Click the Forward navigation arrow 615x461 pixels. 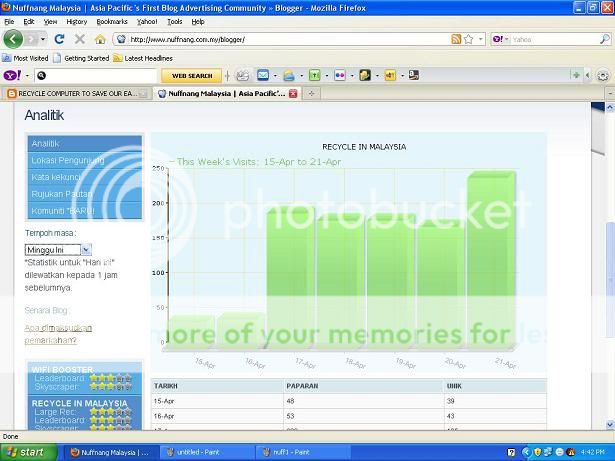coord(31,39)
